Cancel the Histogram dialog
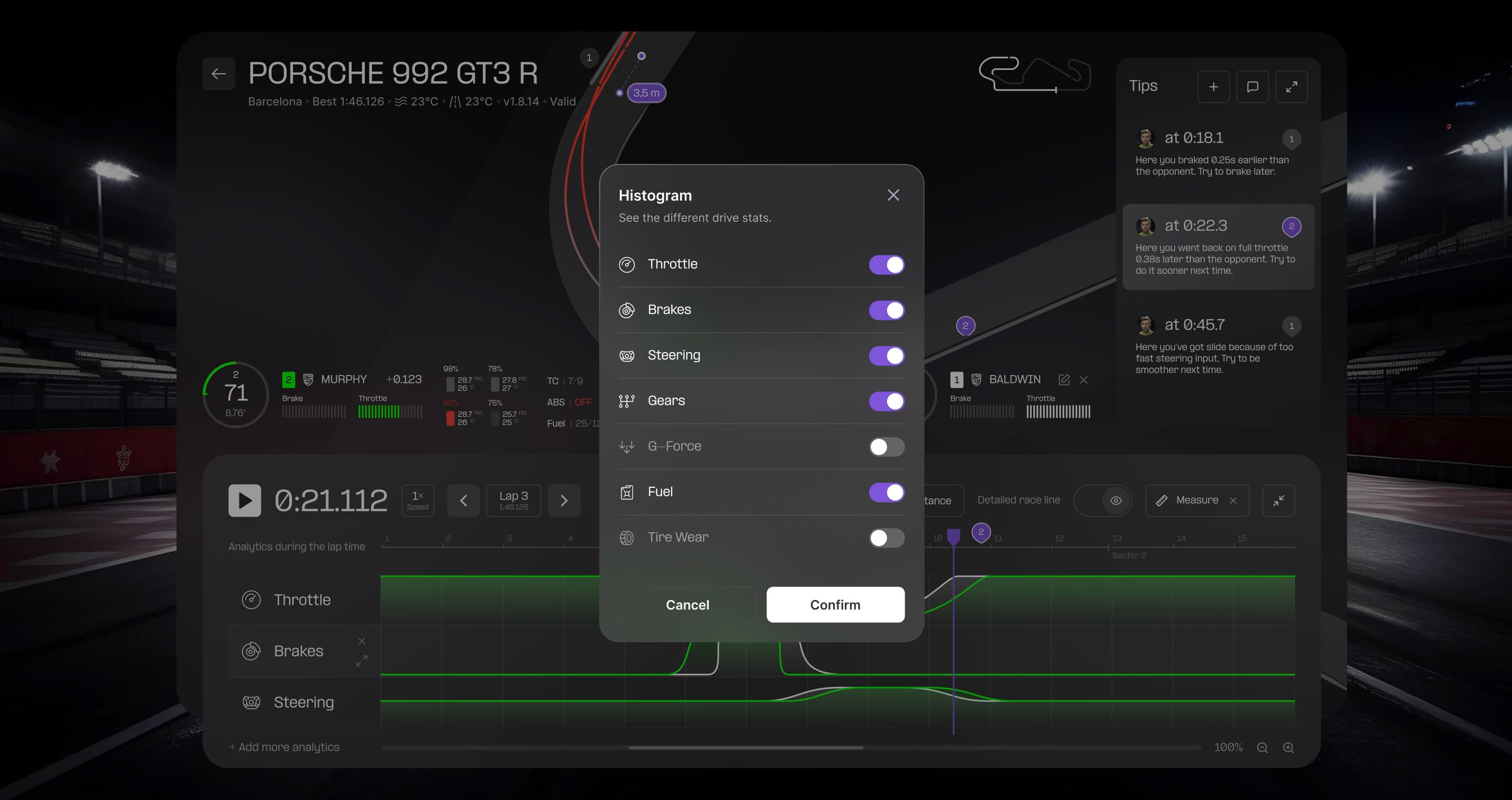This screenshot has width=1512, height=800. tap(687, 604)
